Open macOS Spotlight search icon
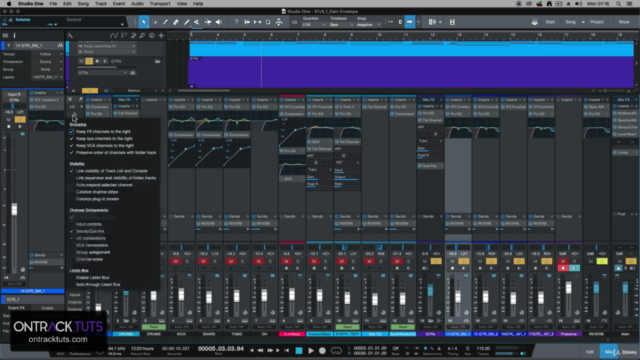 (x=619, y=4)
